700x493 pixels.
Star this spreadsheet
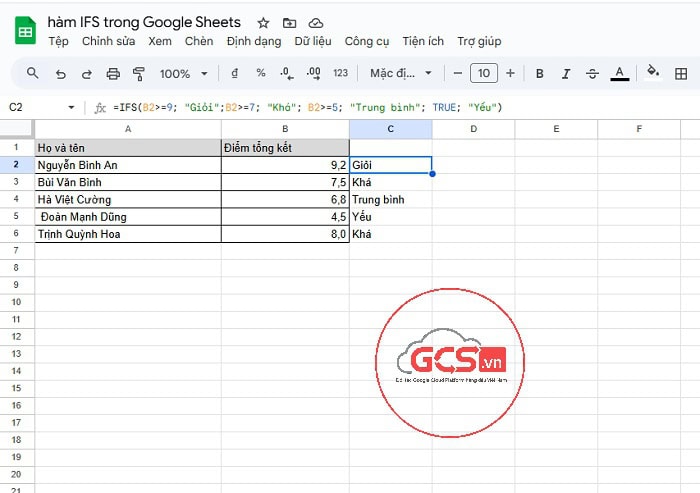point(263,22)
